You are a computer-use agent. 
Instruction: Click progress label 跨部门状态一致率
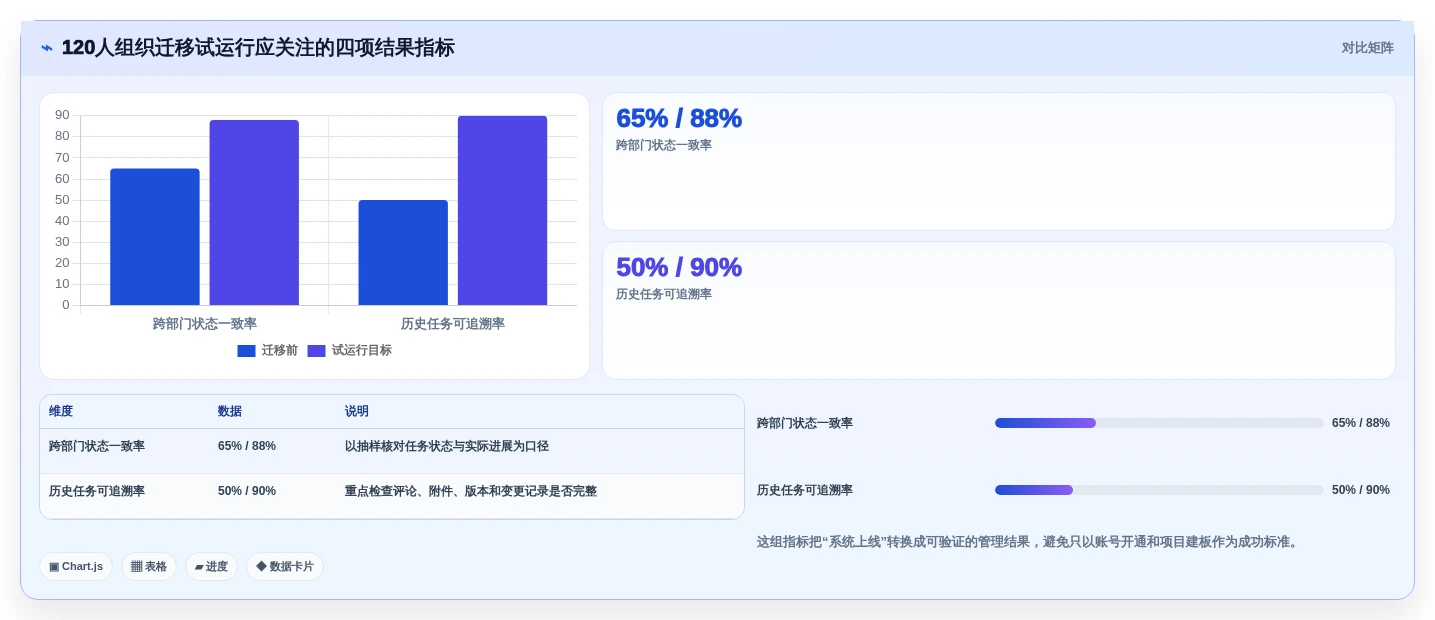[x=805, y=423]
